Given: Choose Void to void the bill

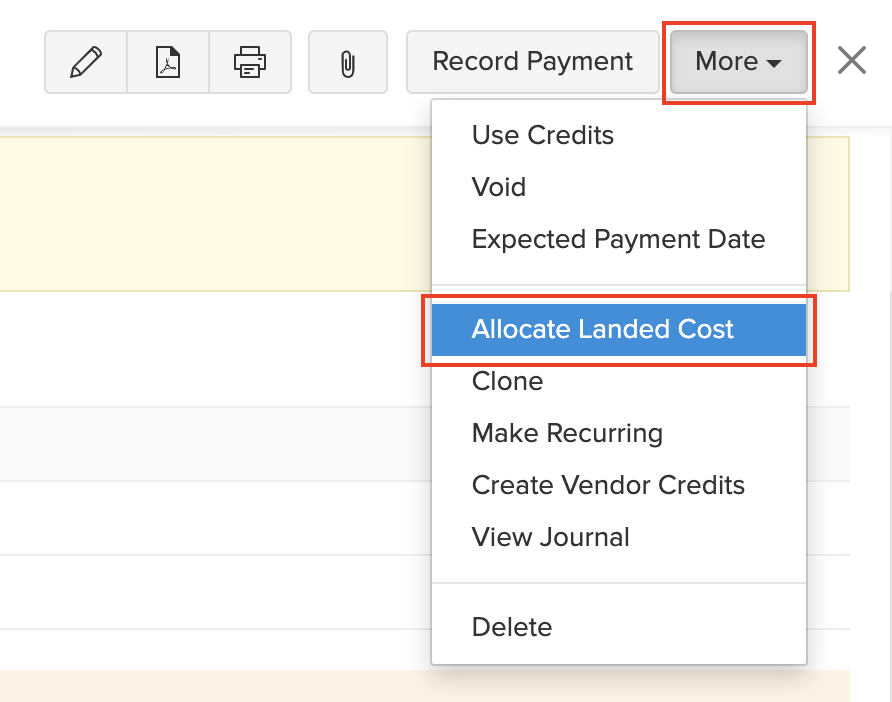Looking at the screenshot, I should tap(498, 187).
